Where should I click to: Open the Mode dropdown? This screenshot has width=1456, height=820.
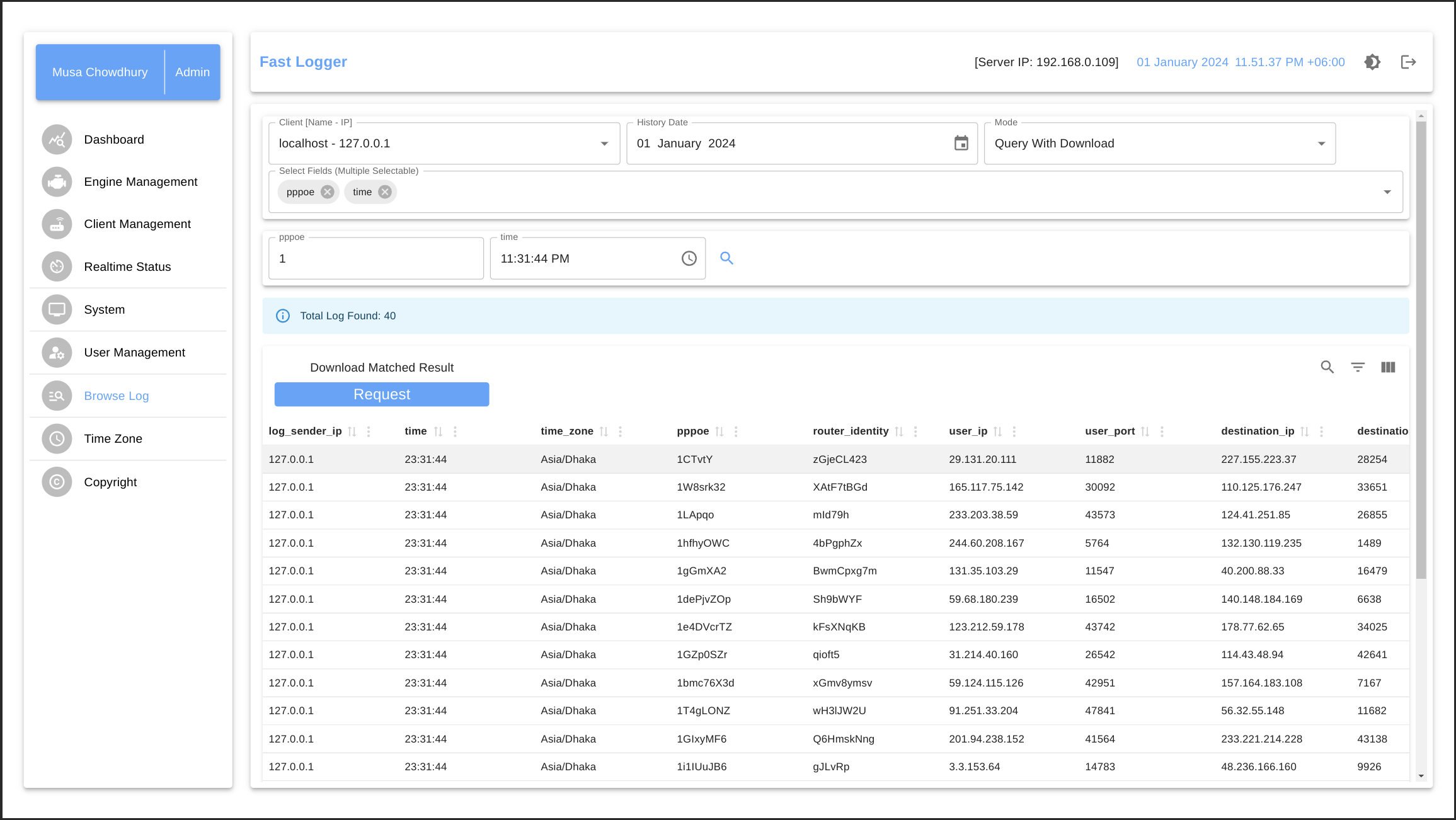coord(1321,144)
